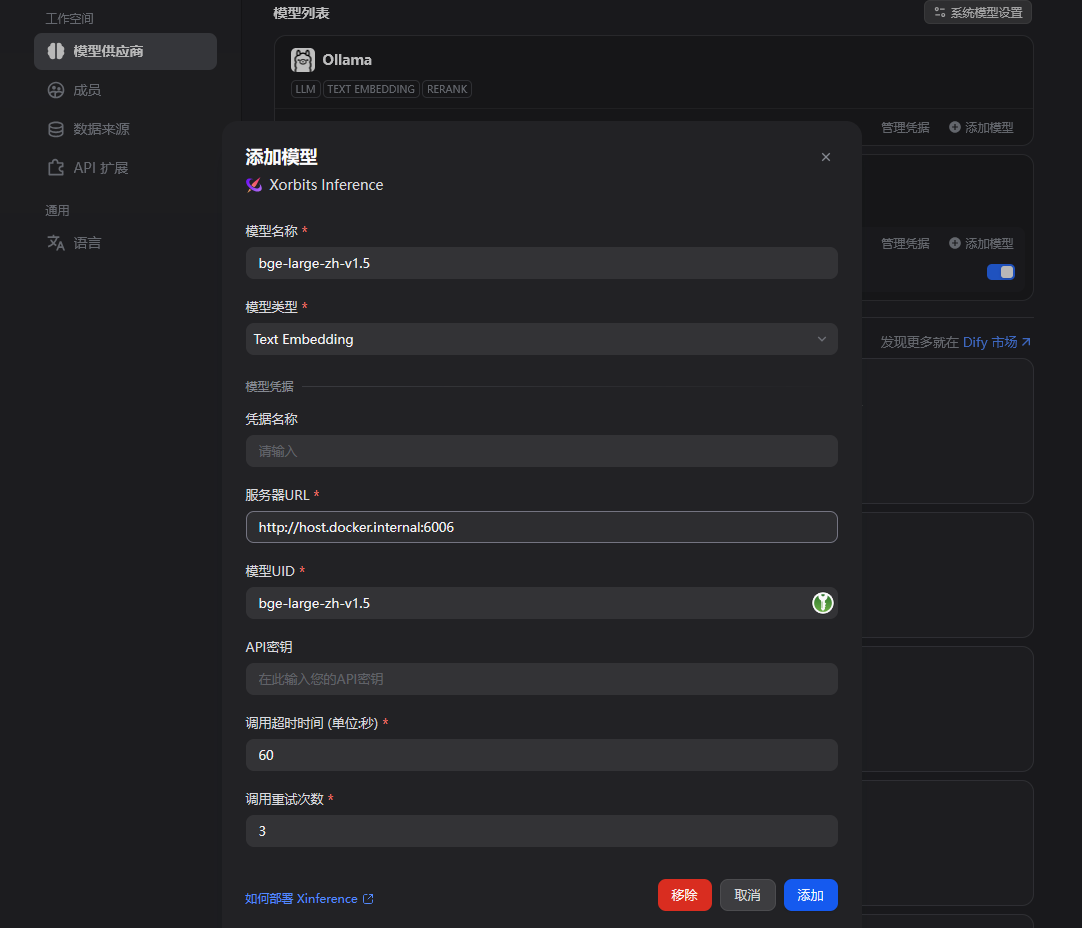Click the Xorbits Inference logo icon

coord(254,185)
